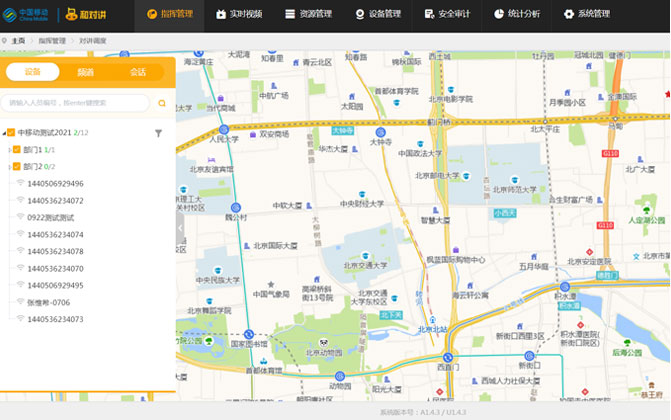This screenshot has height=420, width=671.
Task: Open the 系统管理 menu
Action: [586, 14]
